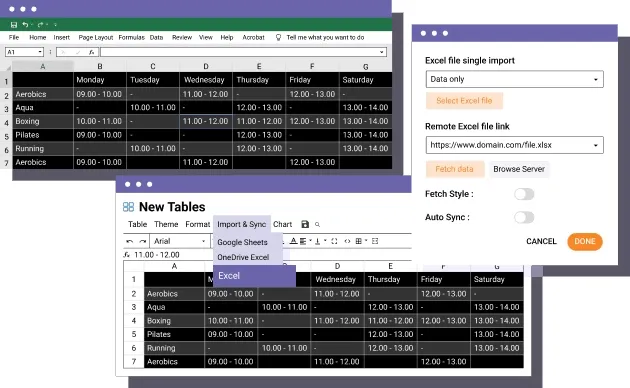Viewport: 630px width, 388px height.
Task: Click the text color A icon in New Tables
Action: pyautogui.click(x=293, y=241)
